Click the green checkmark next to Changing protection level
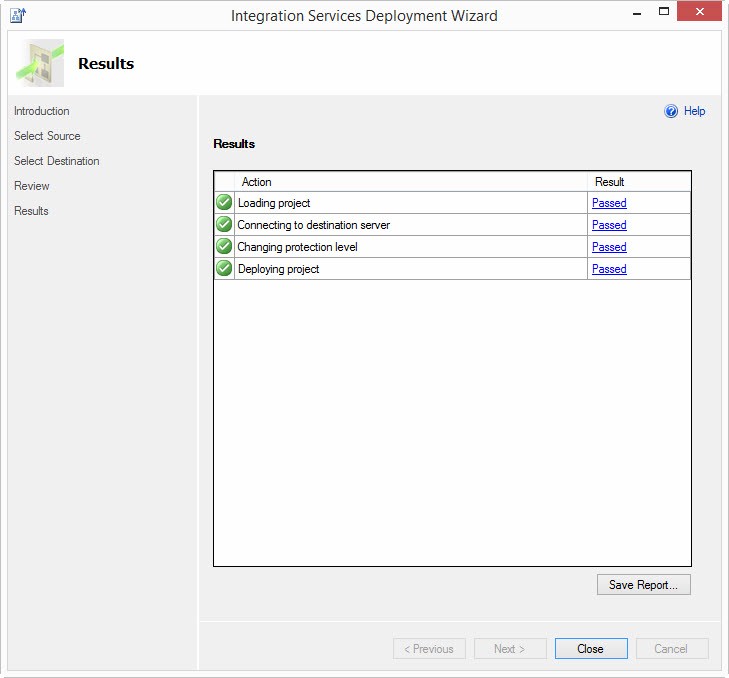 point(224,247)
